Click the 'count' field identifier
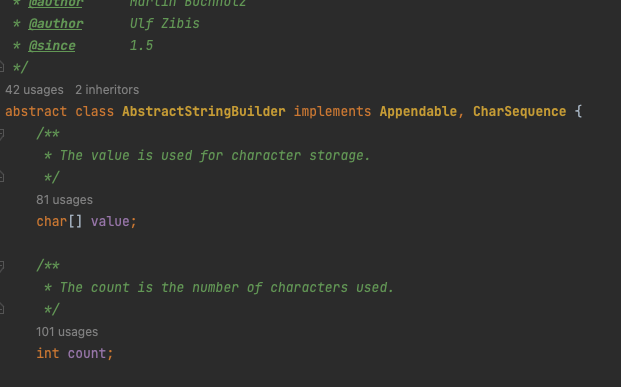Image resolution: width=621 pixels, height=387 pixels. pyautogui.click(x=87, y=353)
